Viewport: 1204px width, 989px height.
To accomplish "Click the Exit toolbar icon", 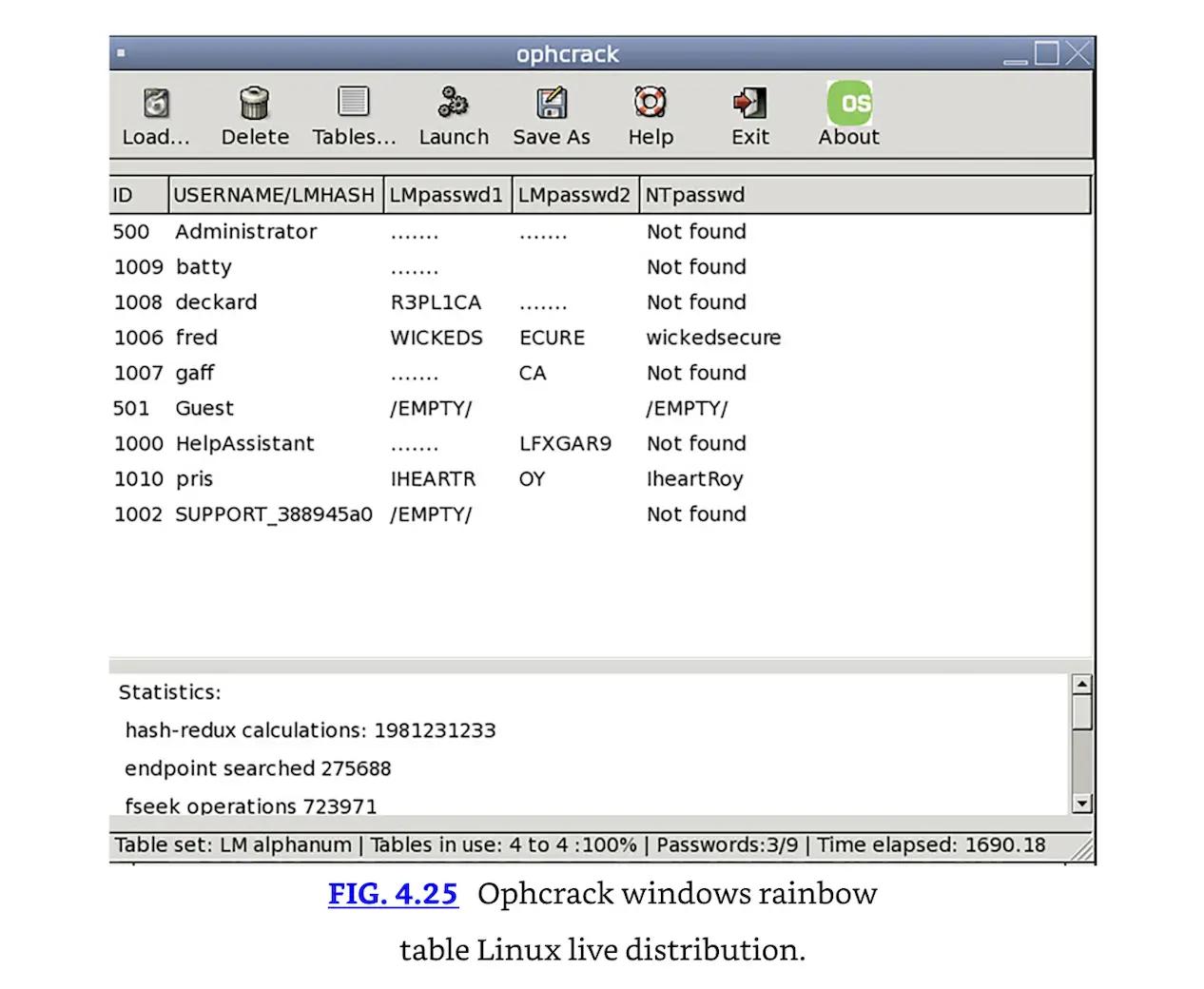I will pyautogui.click(x=749, y=102).
